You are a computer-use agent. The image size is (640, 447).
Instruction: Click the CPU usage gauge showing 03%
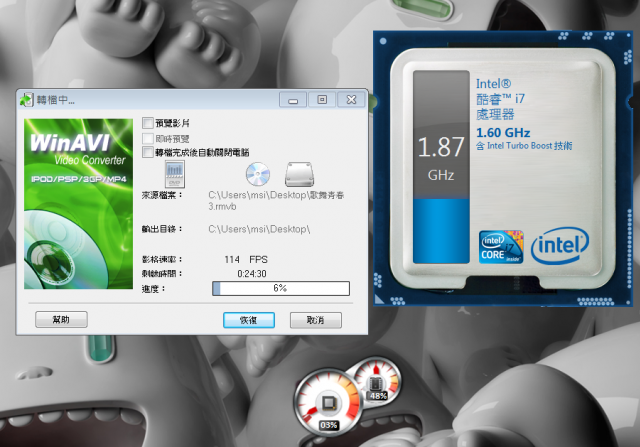pos(327,403)
